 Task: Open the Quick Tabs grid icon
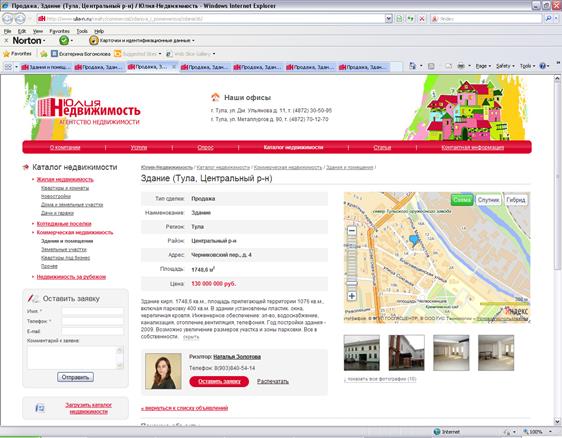point(8,67)
